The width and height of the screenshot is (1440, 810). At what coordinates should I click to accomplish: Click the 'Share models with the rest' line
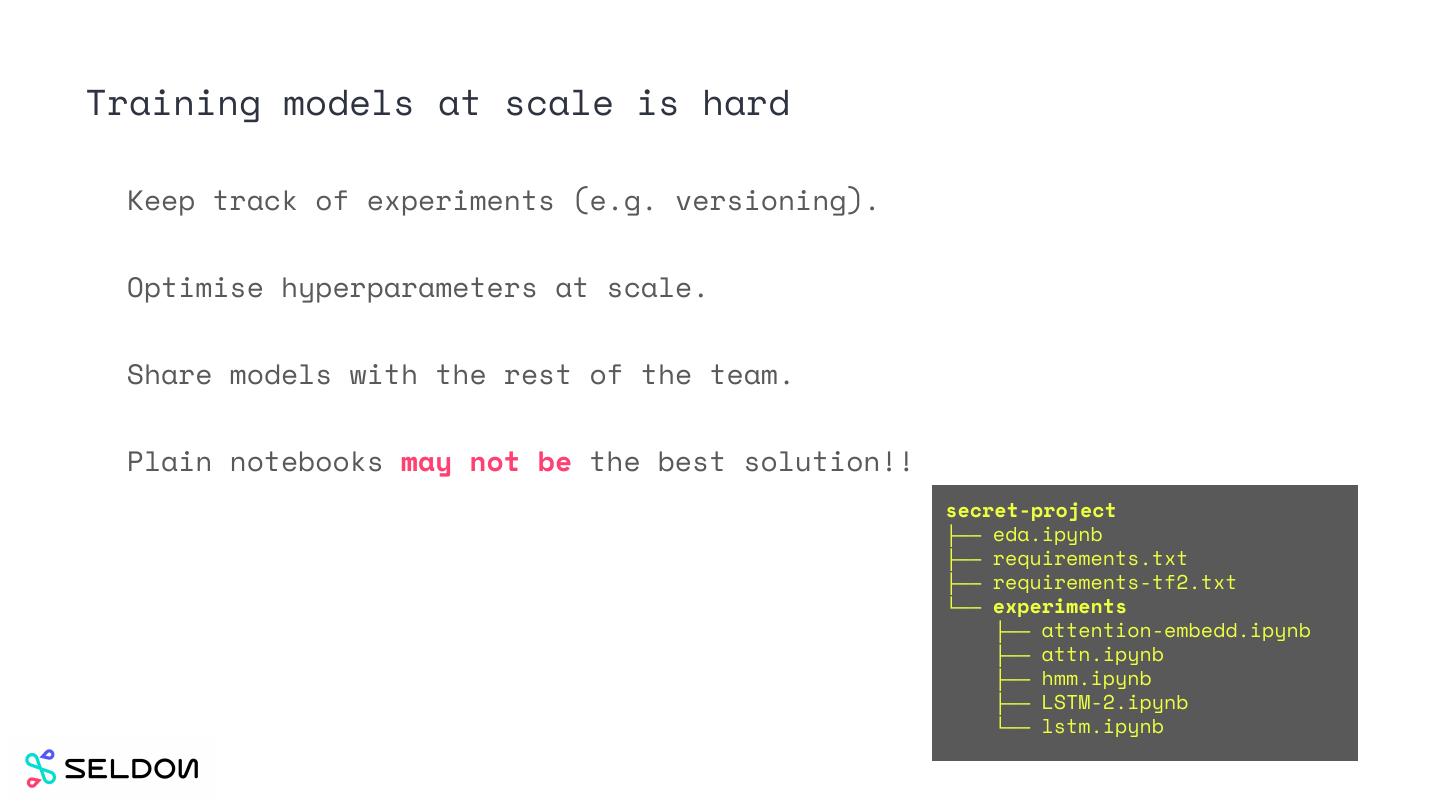click(x=460, y=375)
